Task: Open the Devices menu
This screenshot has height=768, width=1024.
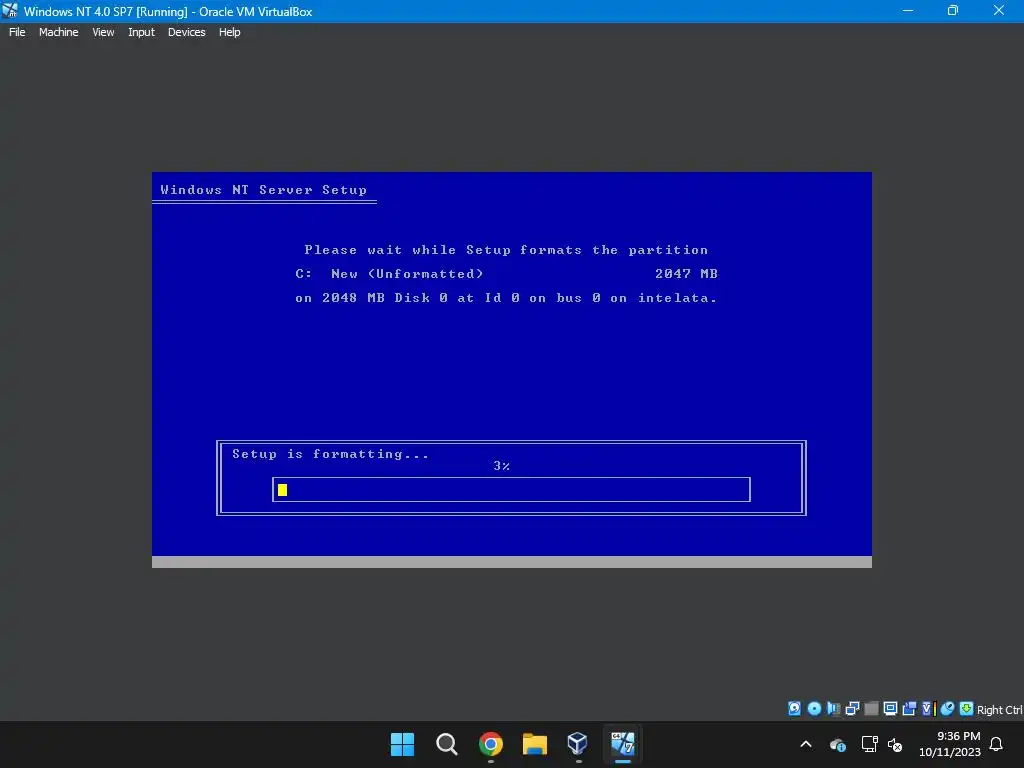Action: [186, 32]
